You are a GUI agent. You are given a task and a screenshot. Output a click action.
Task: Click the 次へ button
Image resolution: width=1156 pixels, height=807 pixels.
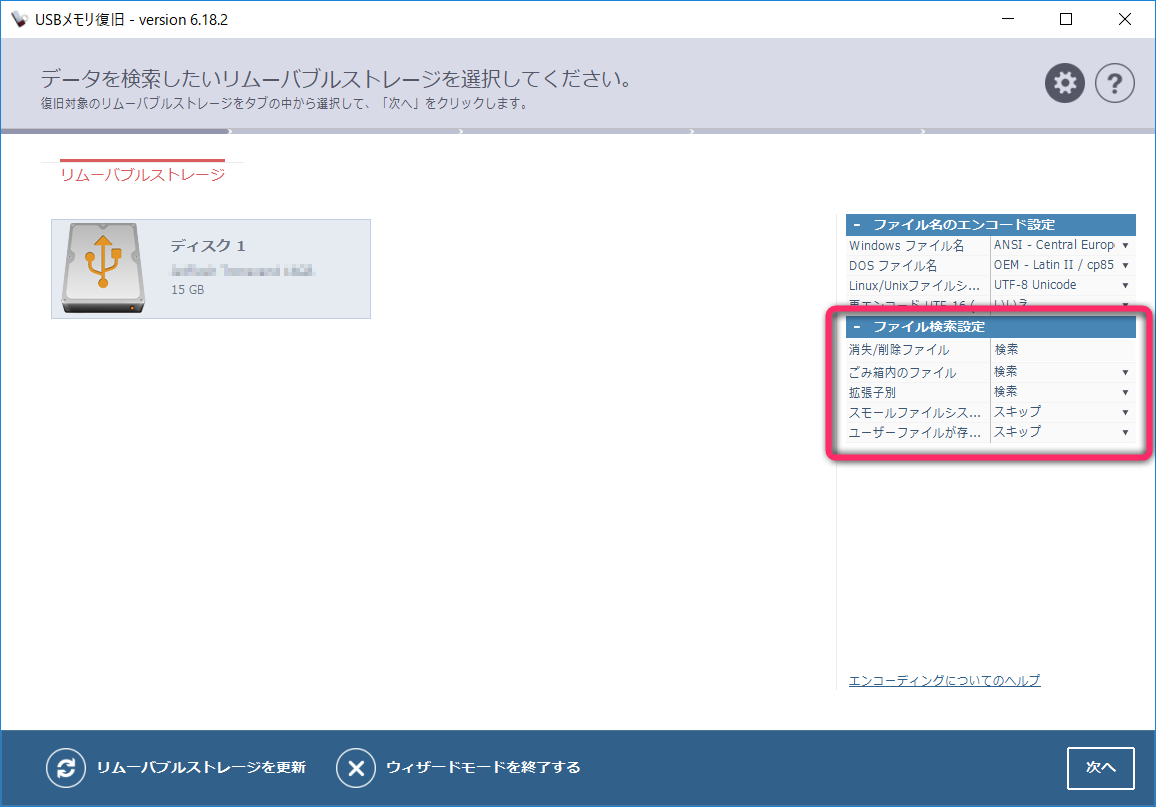1100,768
